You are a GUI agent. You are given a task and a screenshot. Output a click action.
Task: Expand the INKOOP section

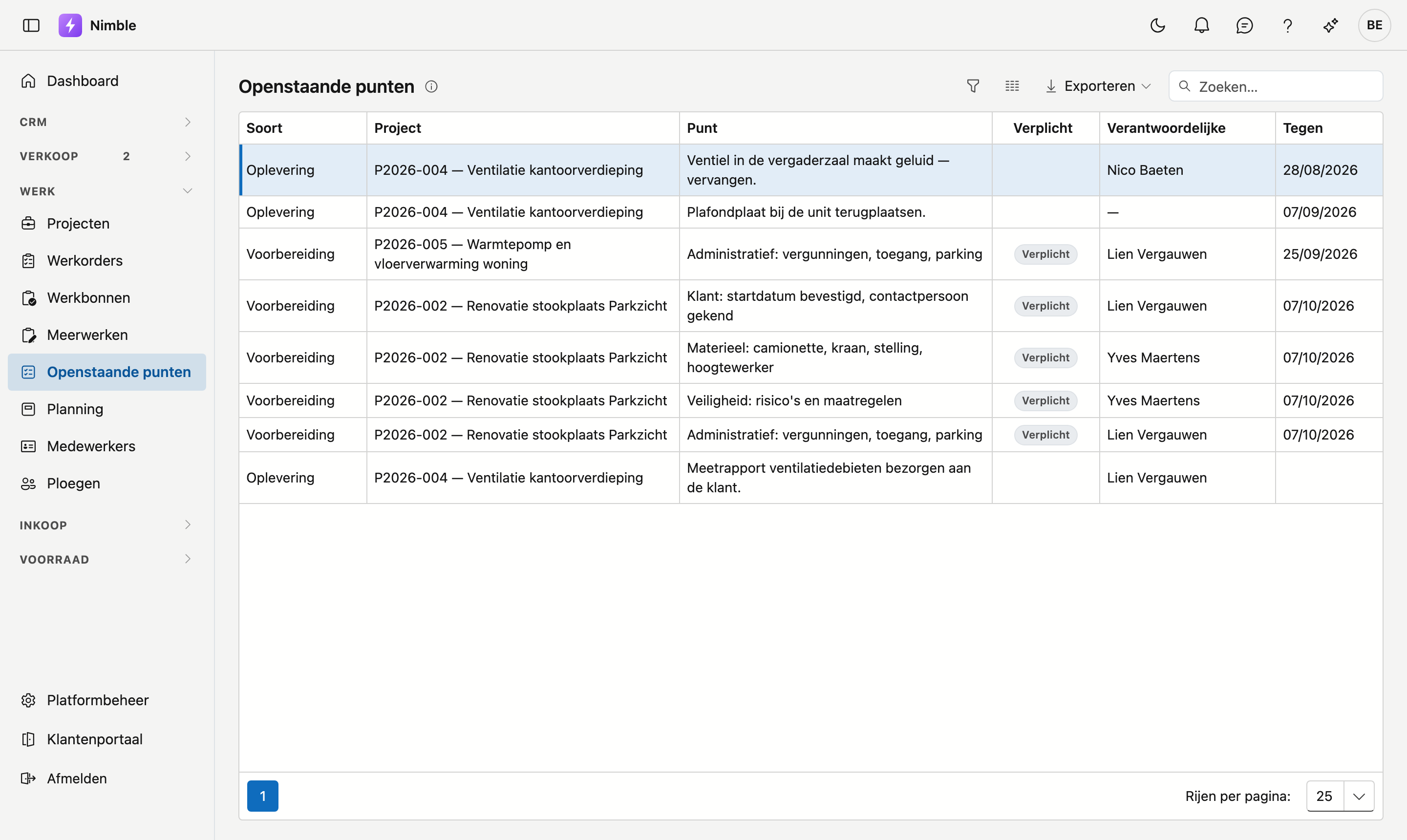point(107,525)
